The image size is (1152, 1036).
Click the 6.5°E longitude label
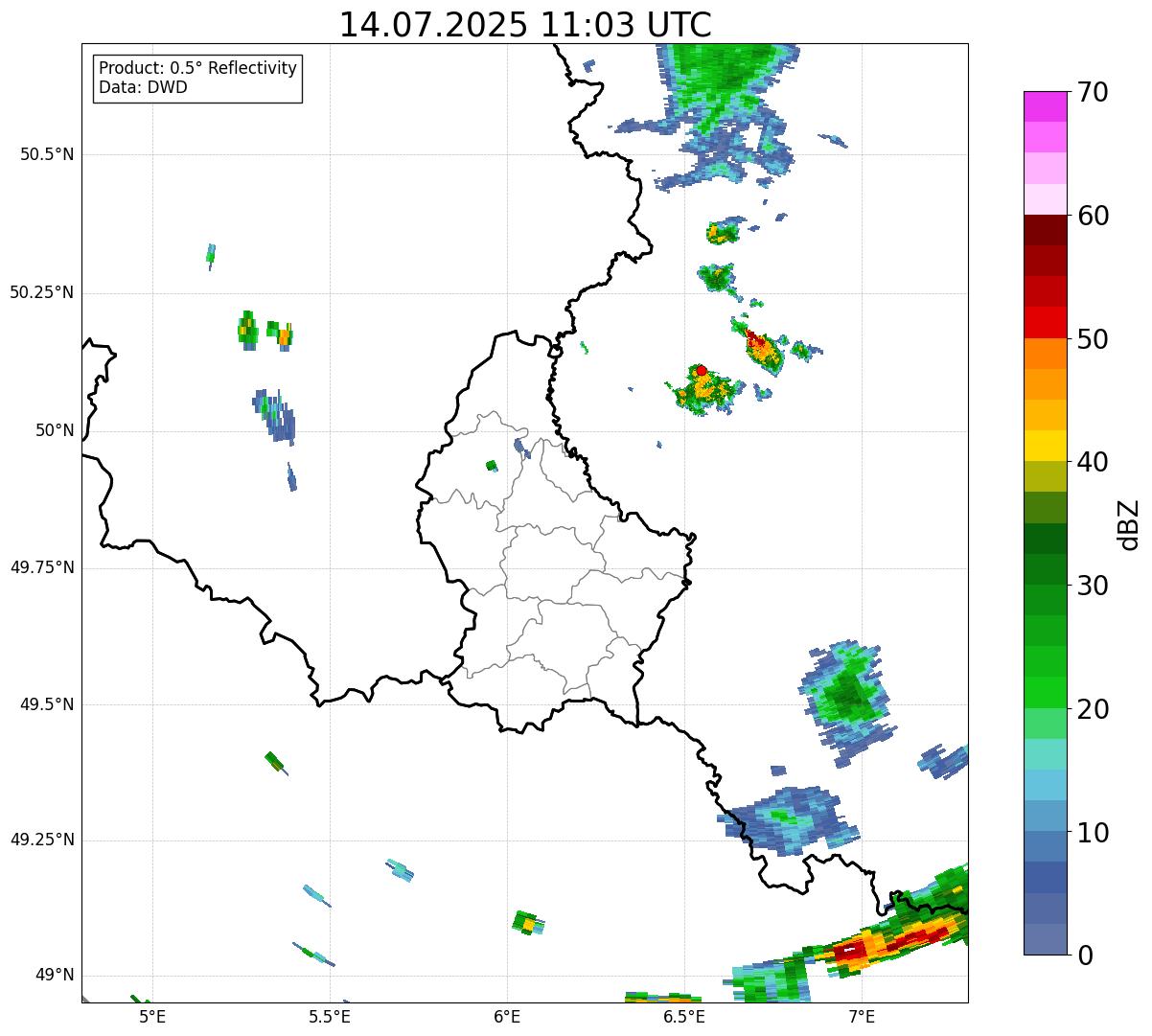pyautogui.click(x=684, y=1016)
